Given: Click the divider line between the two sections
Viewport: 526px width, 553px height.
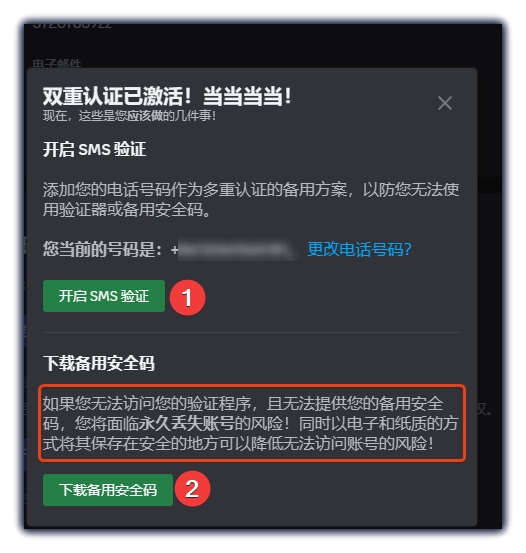Looking at the screenshot, I should 252,332.
